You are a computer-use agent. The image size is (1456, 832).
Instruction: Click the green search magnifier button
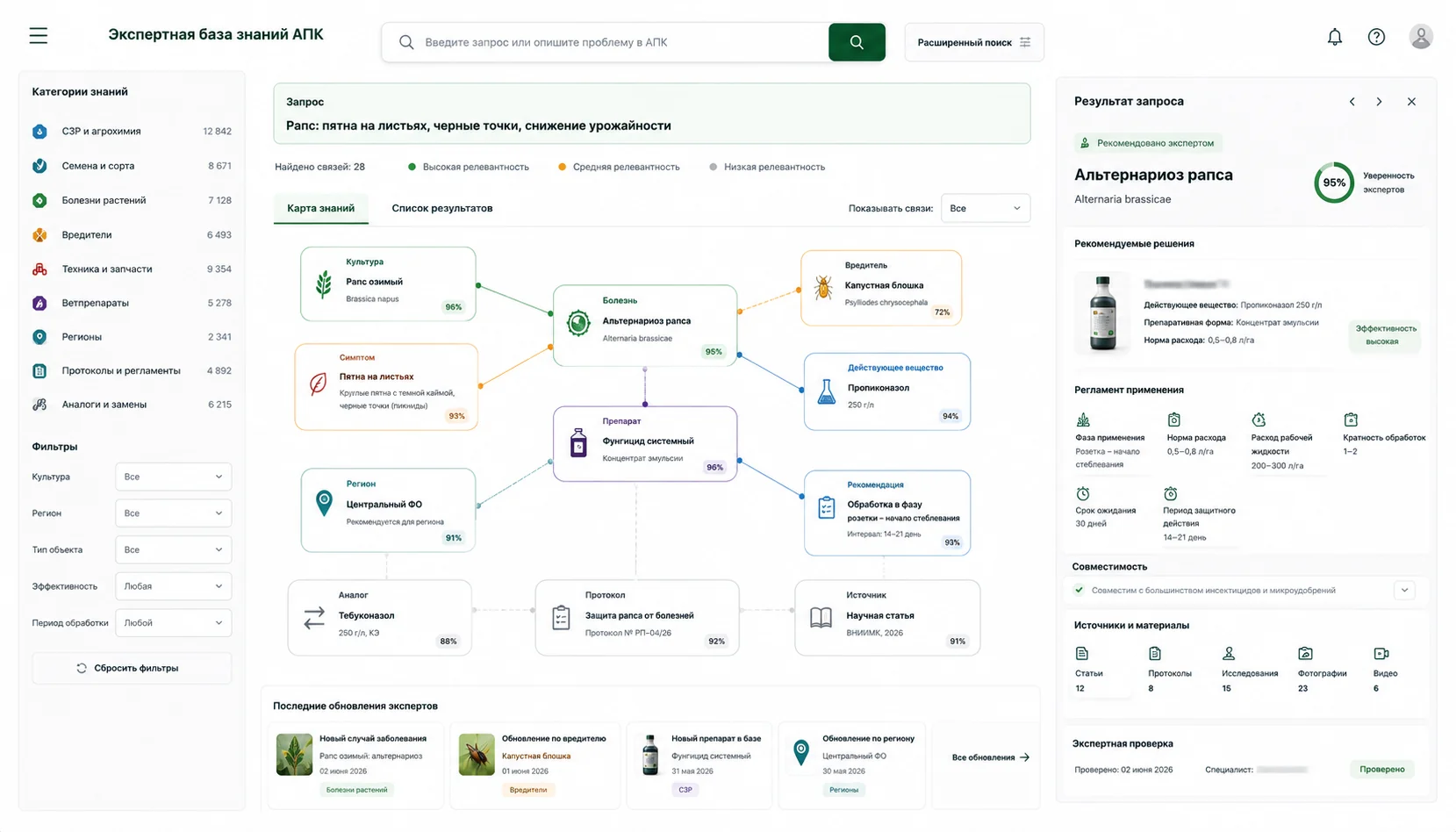pyautogui.click(x=857, y=42)
